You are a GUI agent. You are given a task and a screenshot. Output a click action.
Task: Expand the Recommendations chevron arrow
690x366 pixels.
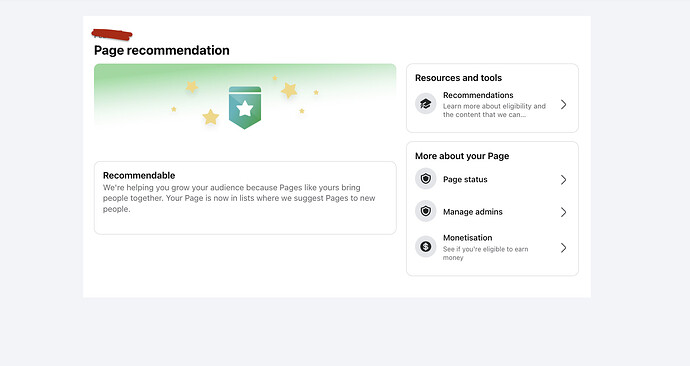(x=563, y=104)
